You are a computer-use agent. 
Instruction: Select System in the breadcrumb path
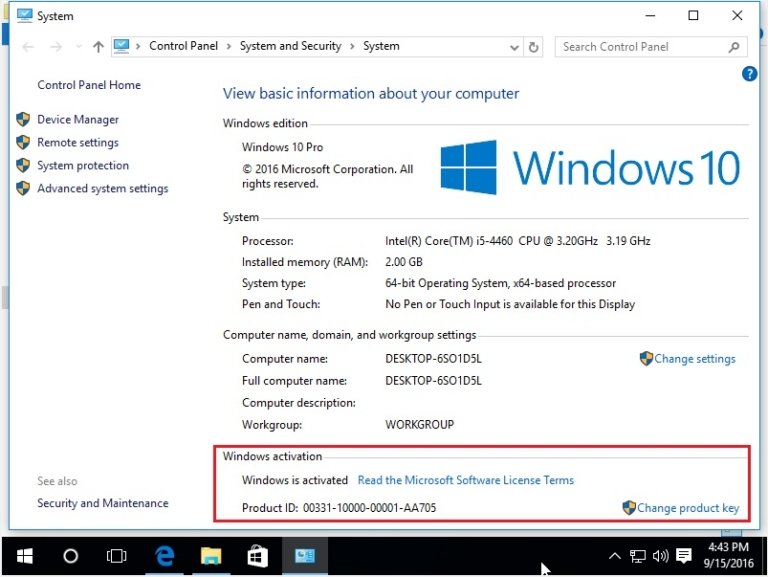click(x=381, y=46)
